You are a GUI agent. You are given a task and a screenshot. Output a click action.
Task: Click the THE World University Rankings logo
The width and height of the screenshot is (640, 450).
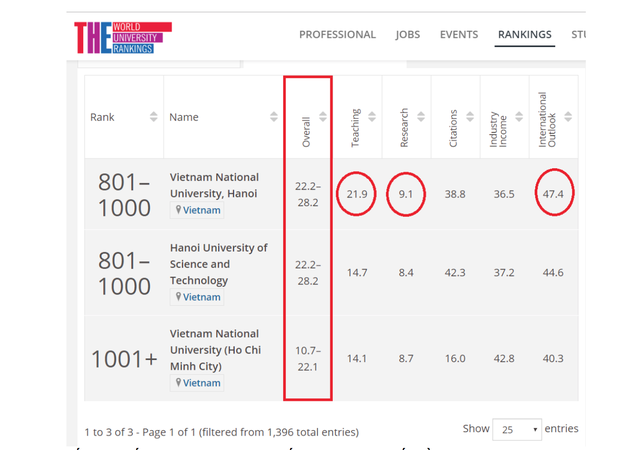121,37
